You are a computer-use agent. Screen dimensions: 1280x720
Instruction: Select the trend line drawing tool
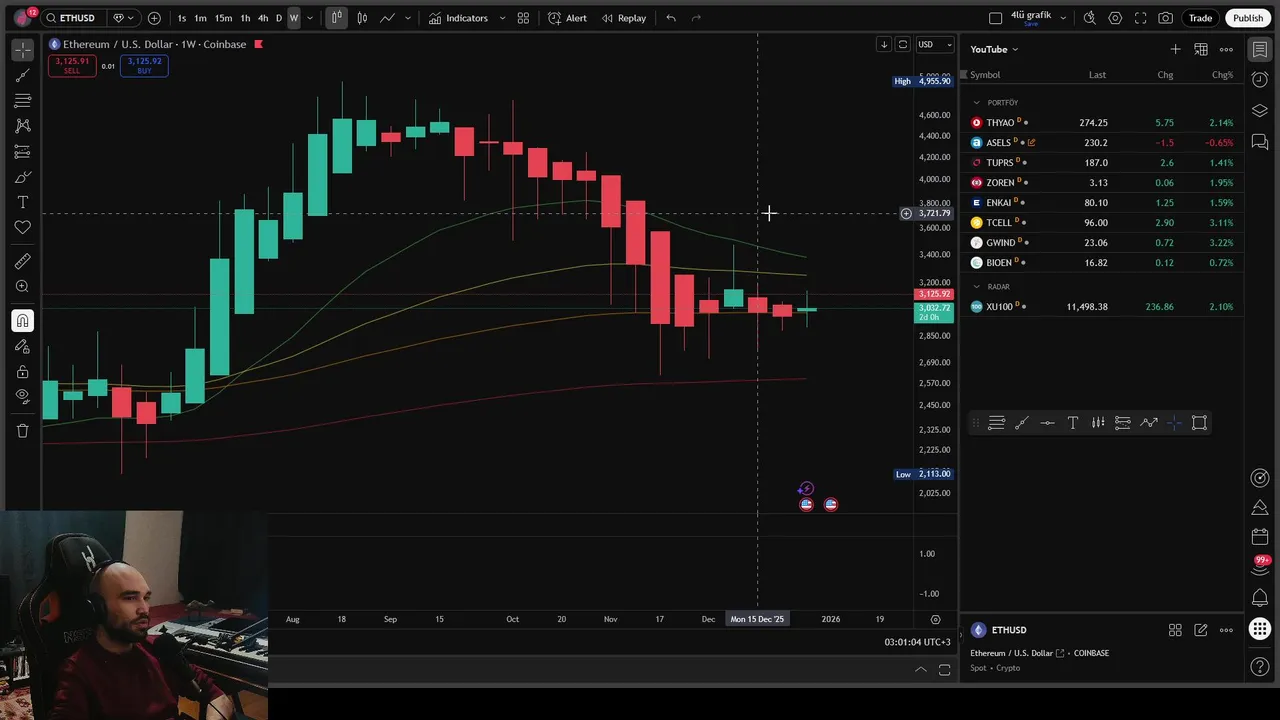(22, 75)
